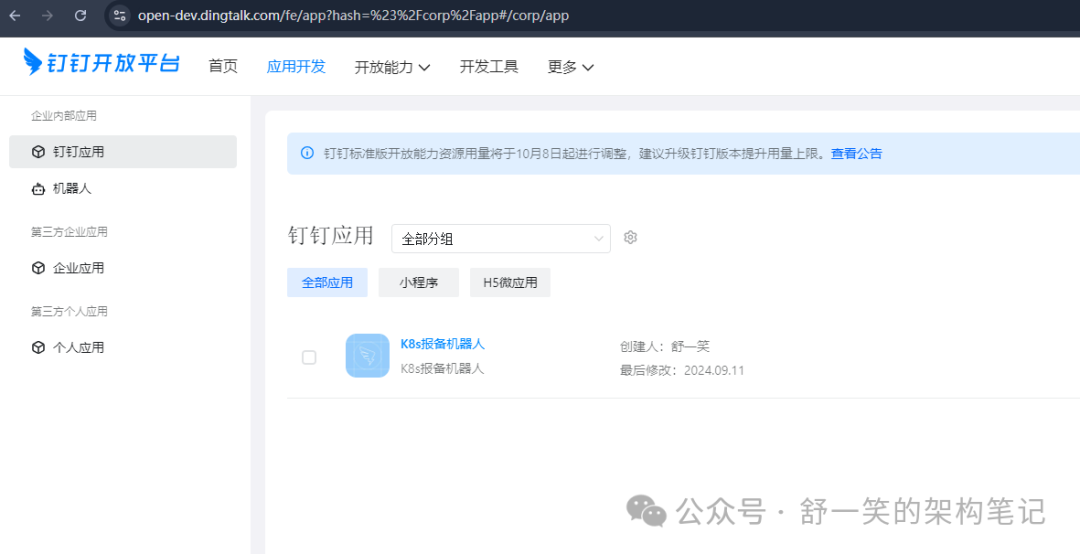Screen dimensions: 1080x554
Task: Click the 第三方企业应用 section label
Action: point(69,232)
